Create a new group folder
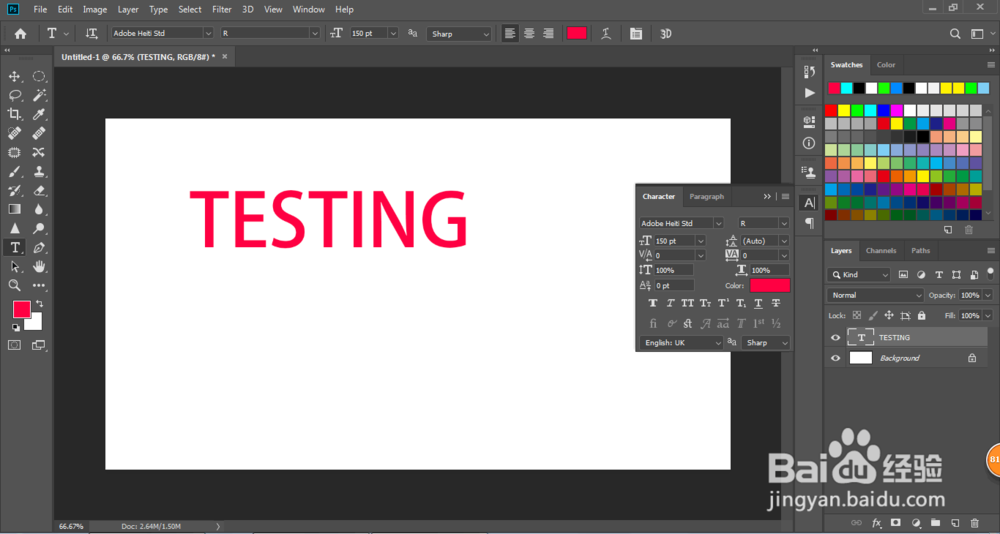 pos(936,523)
